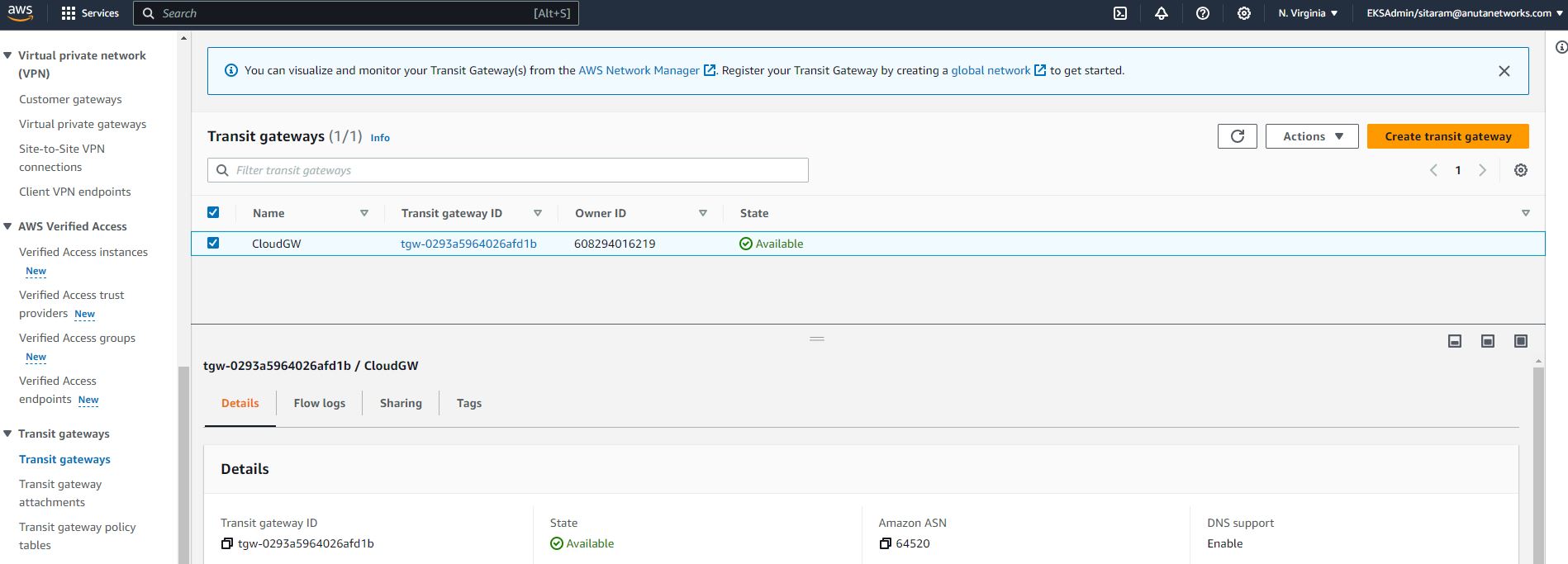Viewport: 1568px width, 564px height.
Task: Open the AWS Network Manager link
Action: 639,71
